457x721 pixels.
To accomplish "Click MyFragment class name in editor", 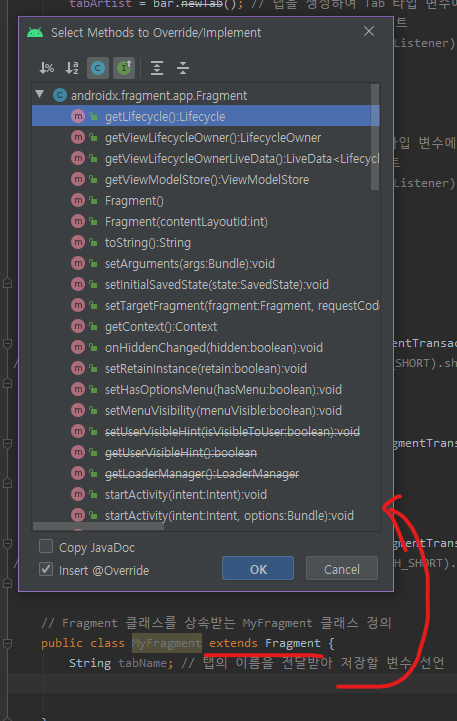I will pyautogui.click(x=167, y=643).
